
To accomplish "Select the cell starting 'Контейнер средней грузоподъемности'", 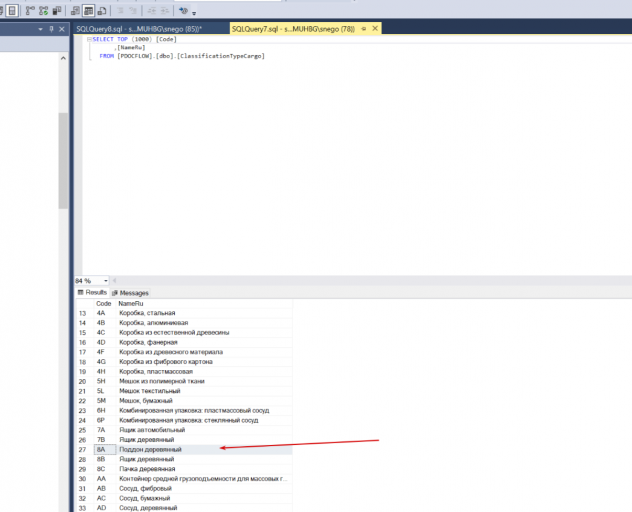I will click(x=204, y=479).
